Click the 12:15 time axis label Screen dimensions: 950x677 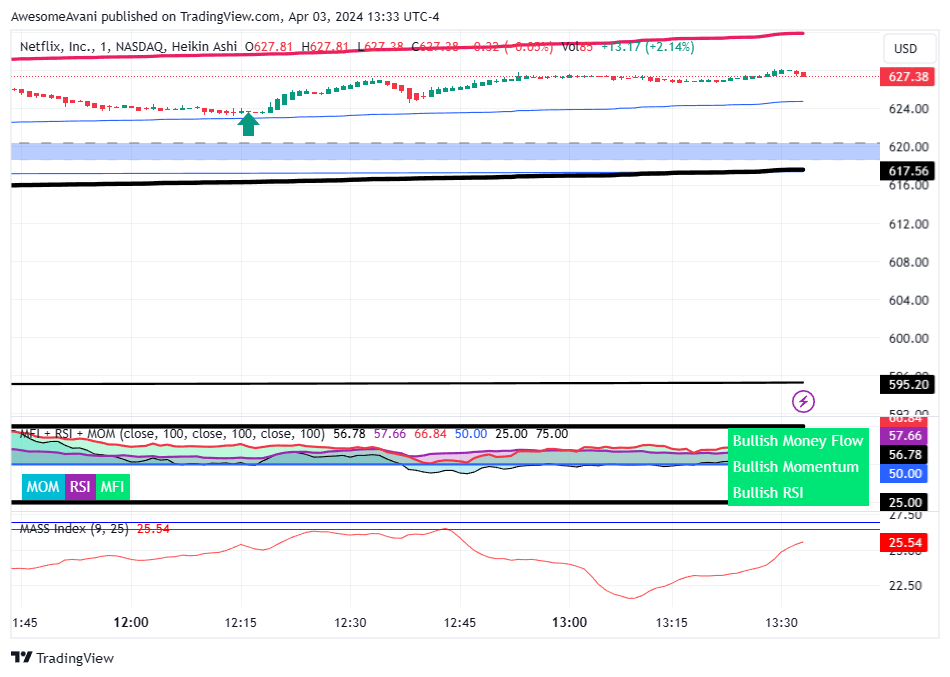coord(241,622)
